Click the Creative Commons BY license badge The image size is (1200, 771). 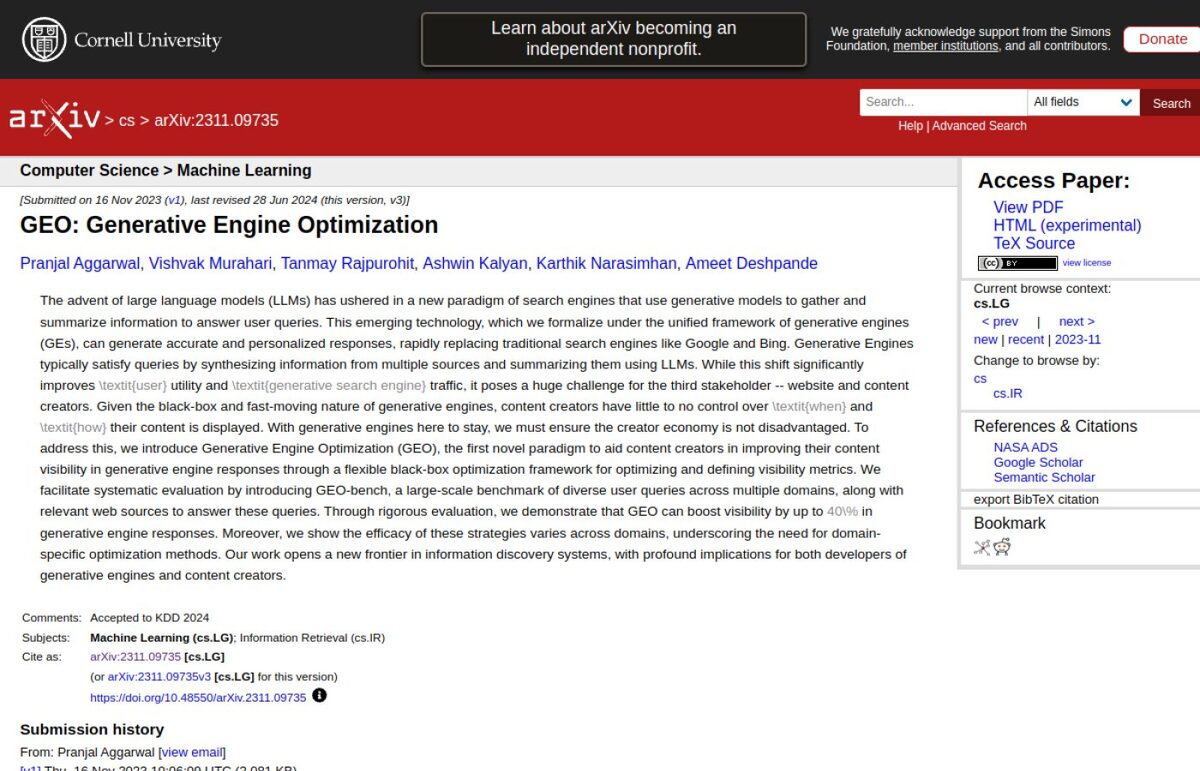[x=1017, y=263]
